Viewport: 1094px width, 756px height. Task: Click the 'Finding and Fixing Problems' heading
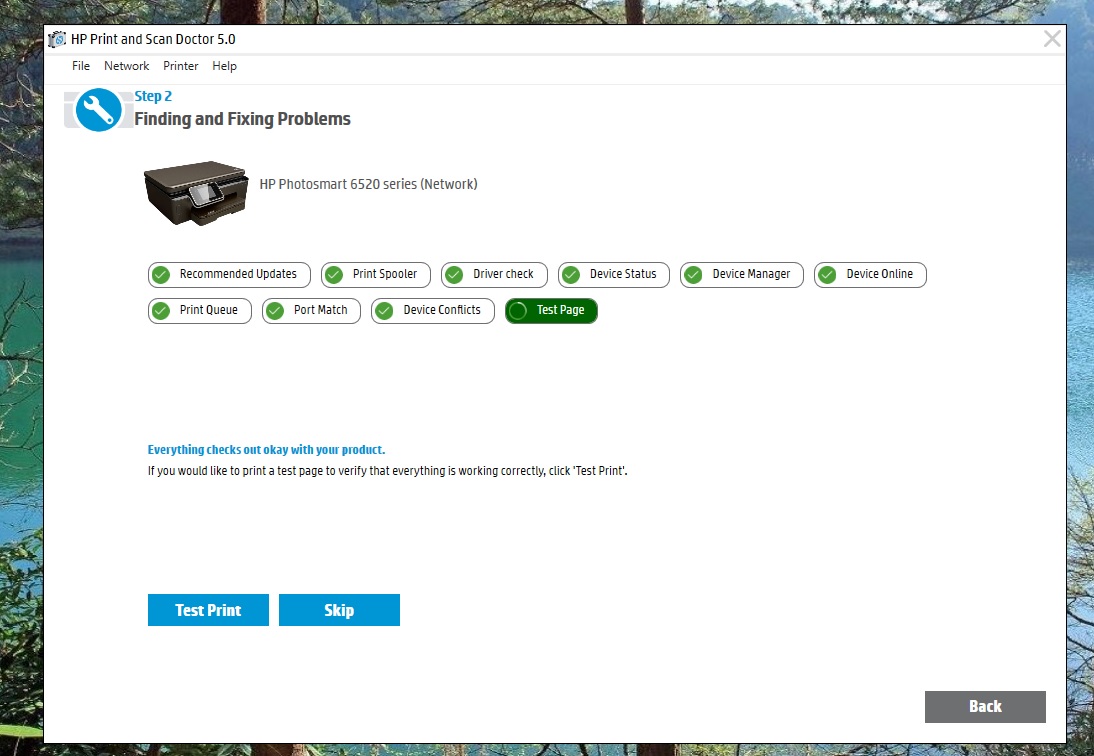pos(242,119)
